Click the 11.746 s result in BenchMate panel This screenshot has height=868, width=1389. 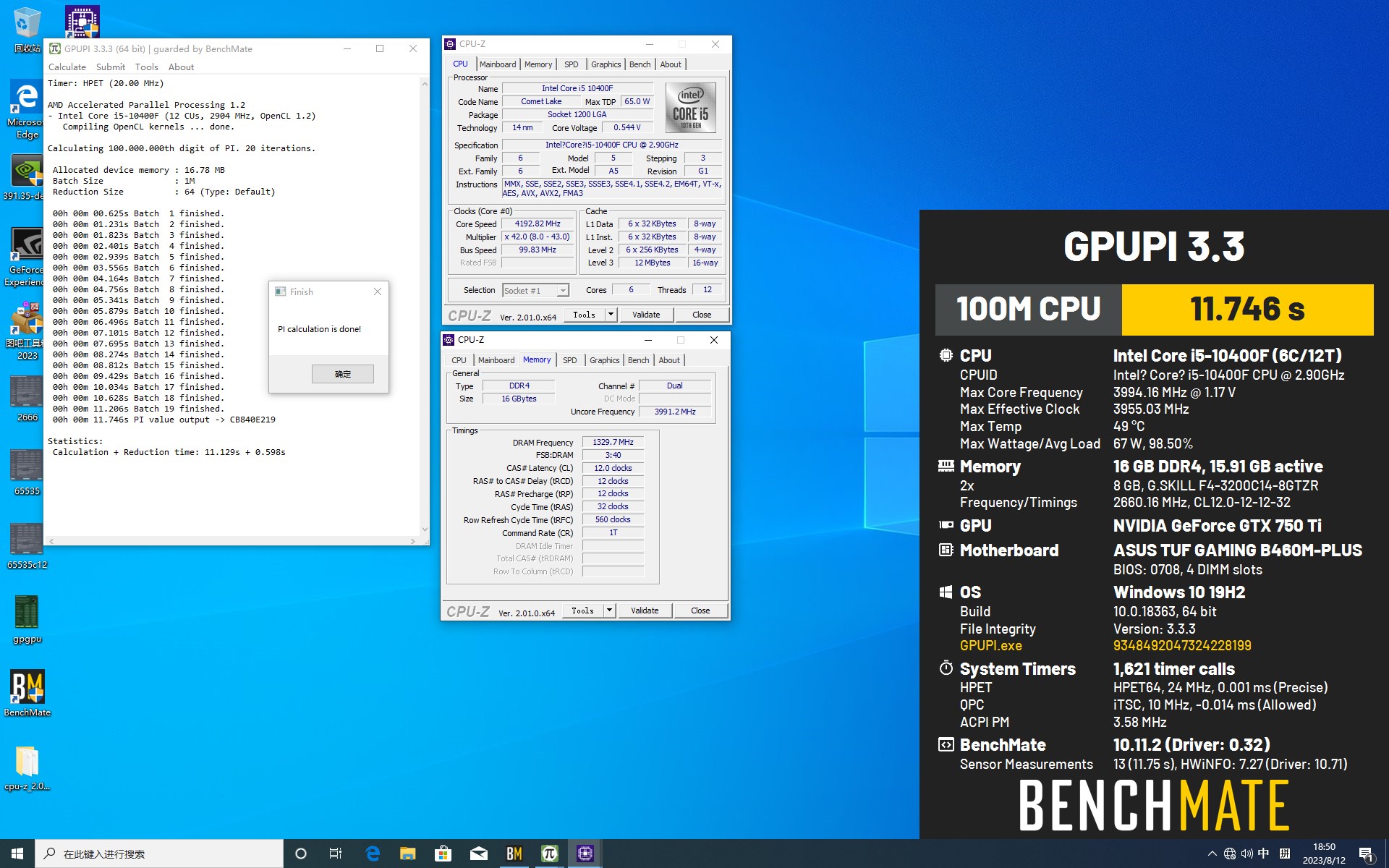click(1247, 310)
